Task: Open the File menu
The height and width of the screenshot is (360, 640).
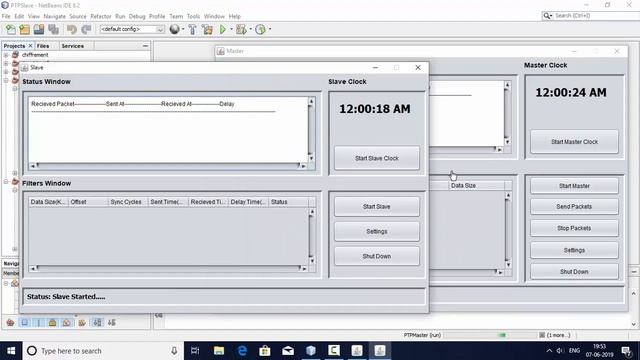Action: tap(6, 16)
